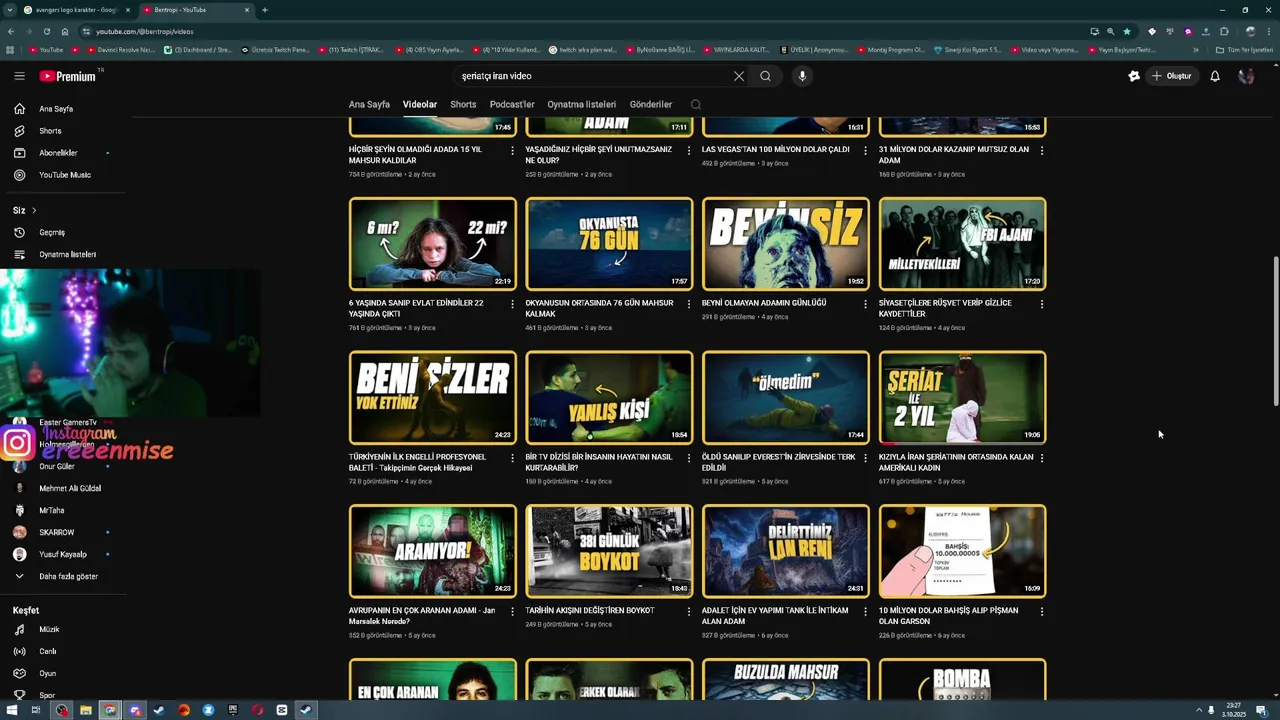Open the YouTube hamburger guide menu
Image resolution: width=1280 pixels, height=720 pixels.
point(19,76)
